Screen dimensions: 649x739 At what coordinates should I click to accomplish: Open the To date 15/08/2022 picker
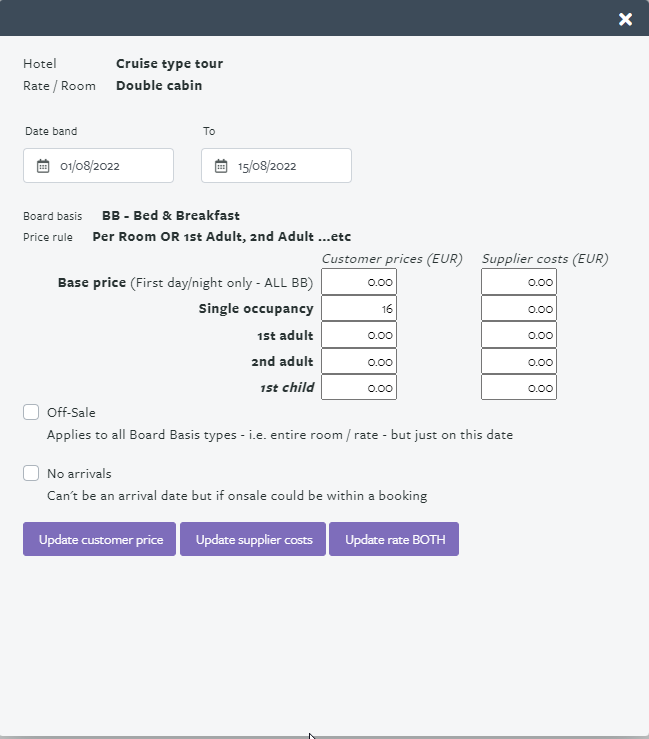tap(276, 165)
